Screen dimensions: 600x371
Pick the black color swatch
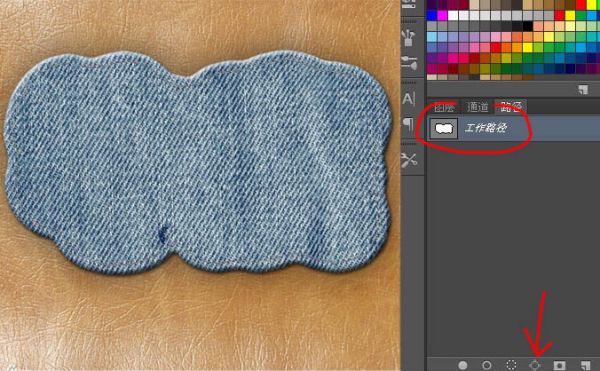coord(528,26)
